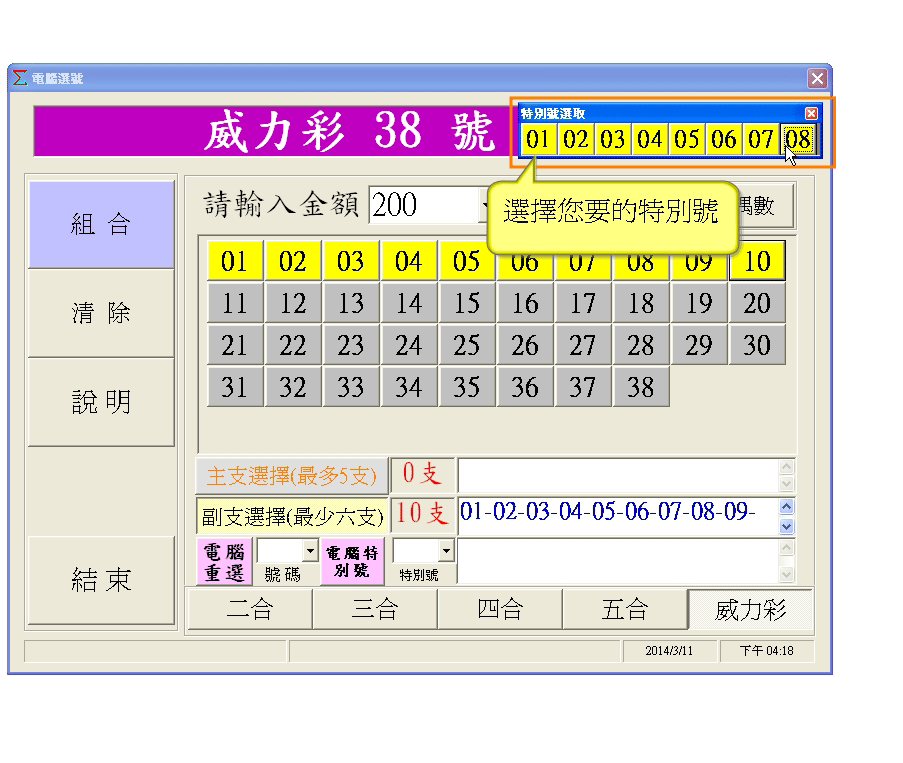Close the 特別號選取 popup window
The image size is (903, 763).
click(x=811, y=113)
